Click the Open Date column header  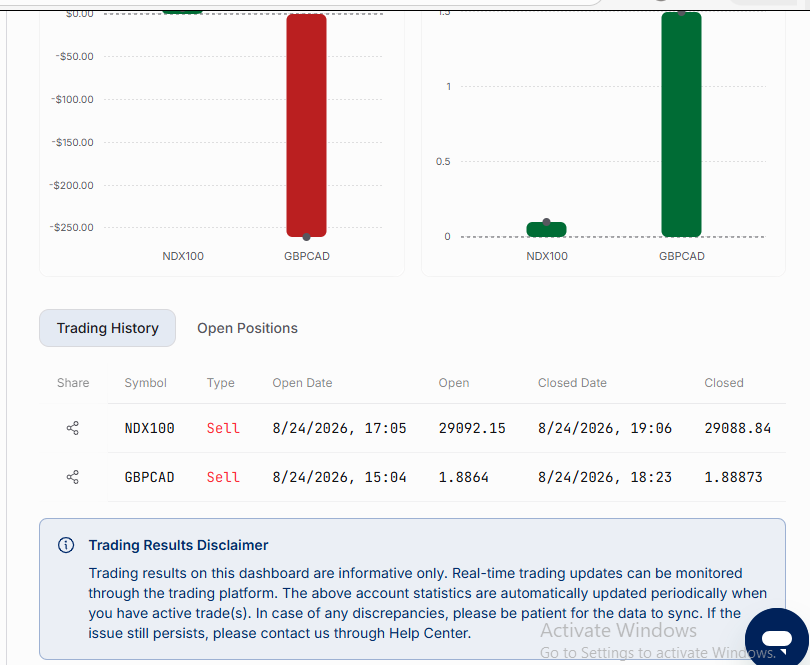pos(302,383)
